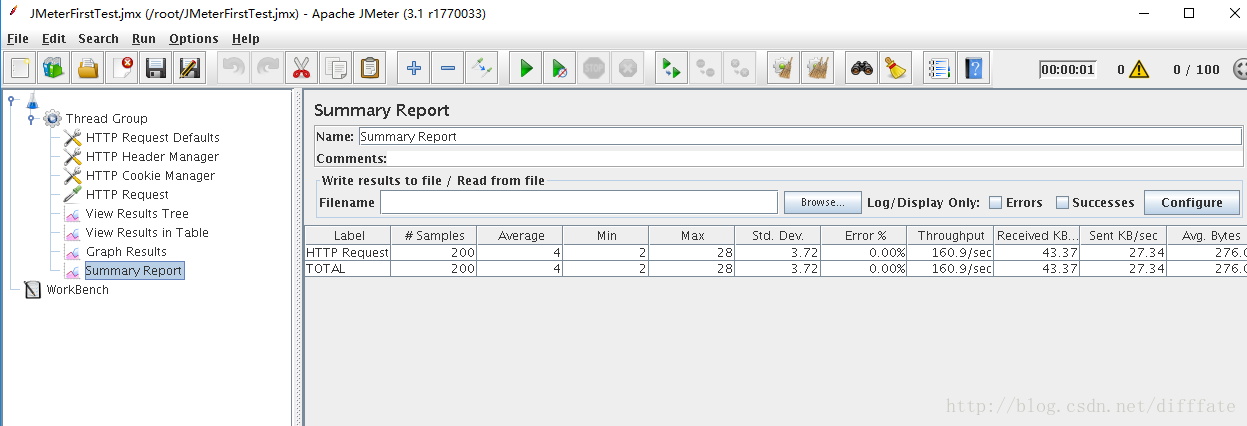The width and height of the screenshot is (1247, 426).
Task: Click the Close test plan icon
Action: tap(122, 68)
